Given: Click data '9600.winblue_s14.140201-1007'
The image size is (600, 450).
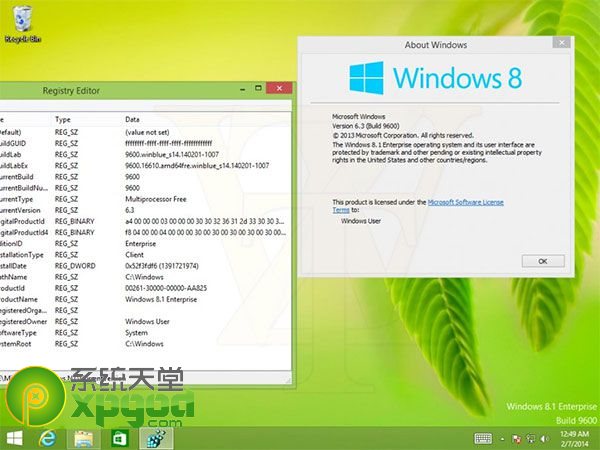Looking at the screenshot, I should [172, 155].
